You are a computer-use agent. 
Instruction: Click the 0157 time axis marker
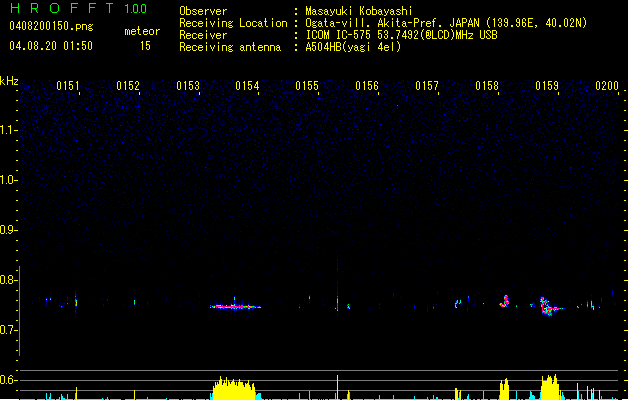coord(427,86)
